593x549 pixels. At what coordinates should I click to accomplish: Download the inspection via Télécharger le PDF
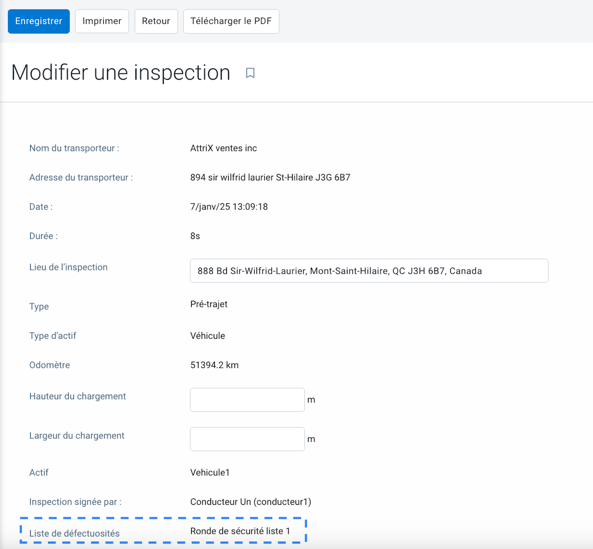click(231, 21)
